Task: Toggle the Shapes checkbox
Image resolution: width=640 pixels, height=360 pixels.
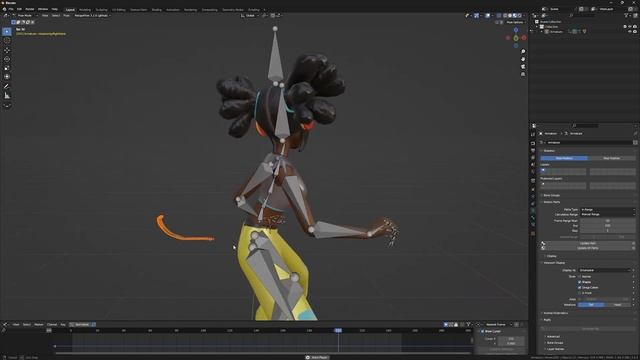Action: (x=579, y=282)
